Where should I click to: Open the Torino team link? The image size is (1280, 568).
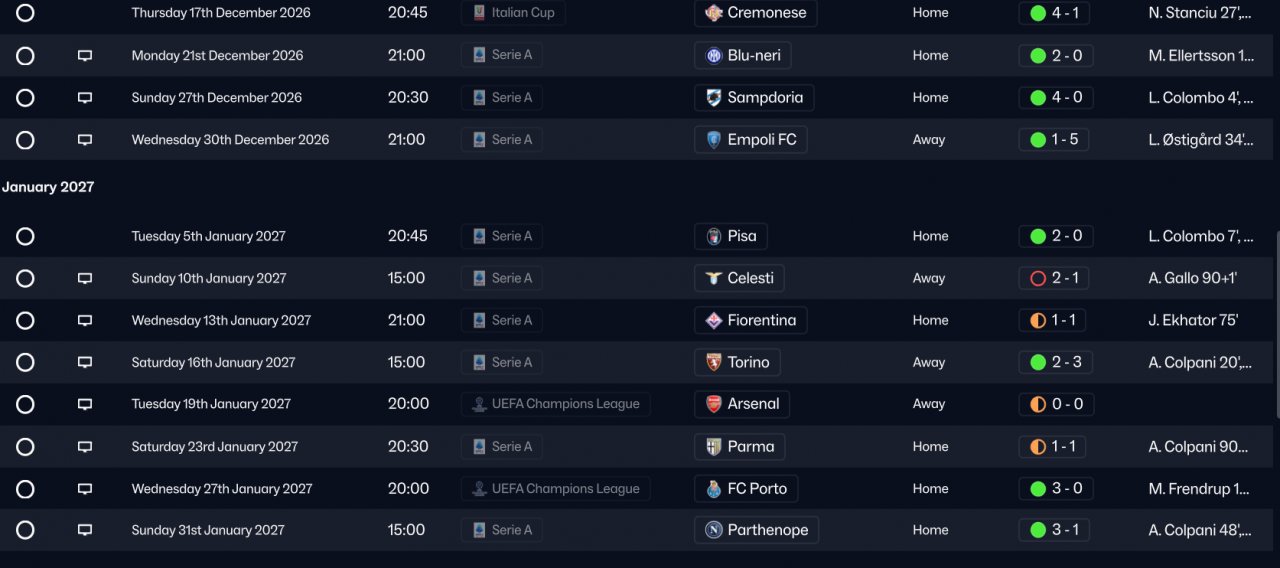click(x=748, y=362)
